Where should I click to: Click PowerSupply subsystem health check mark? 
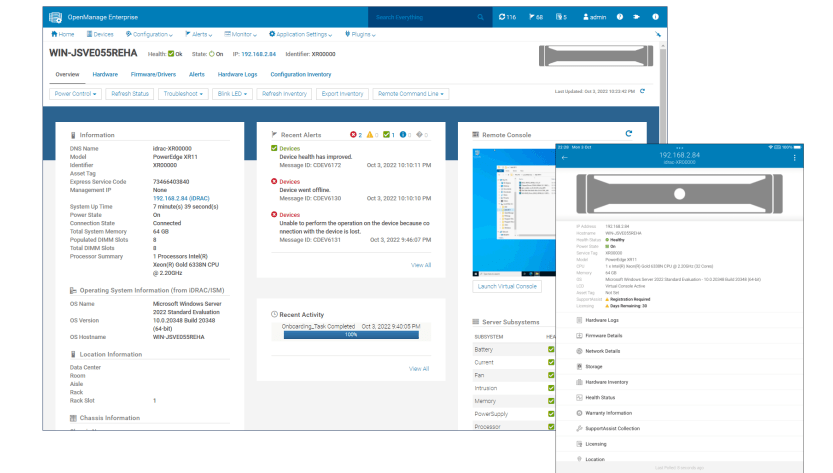pyautogui.click(x=551, y=414)
